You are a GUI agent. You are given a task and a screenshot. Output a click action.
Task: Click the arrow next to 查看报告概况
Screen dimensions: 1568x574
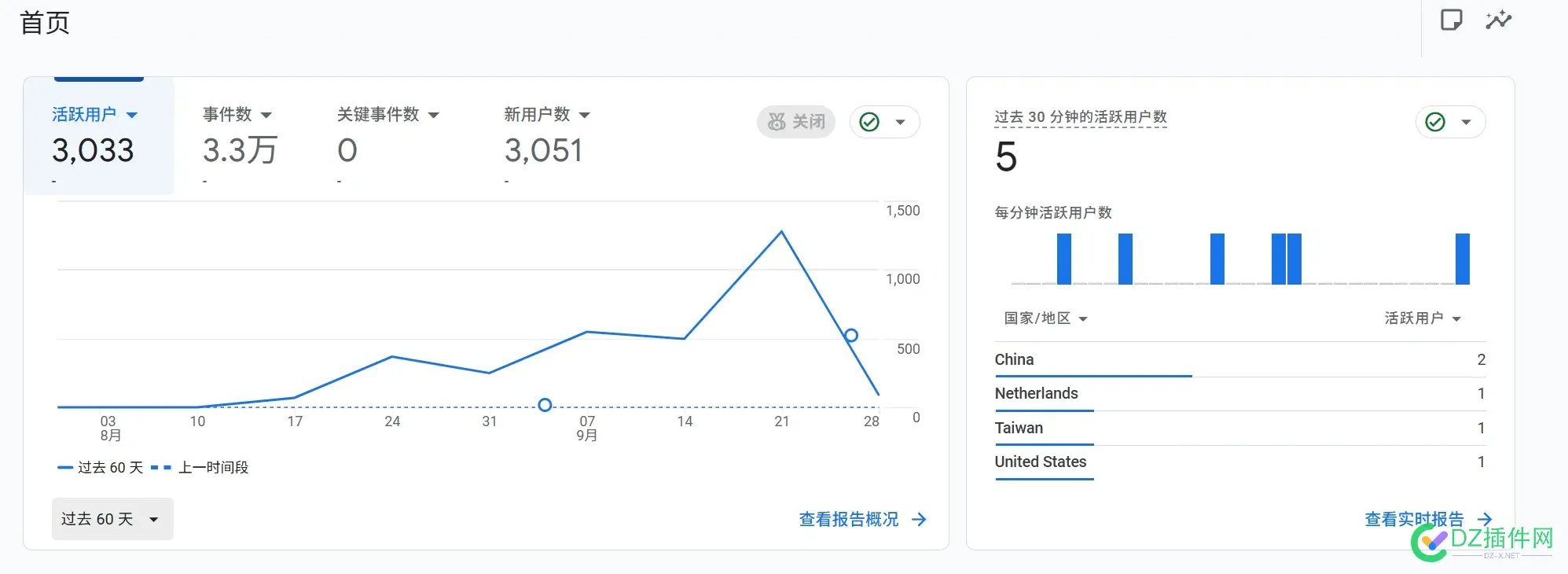[919, 519]
